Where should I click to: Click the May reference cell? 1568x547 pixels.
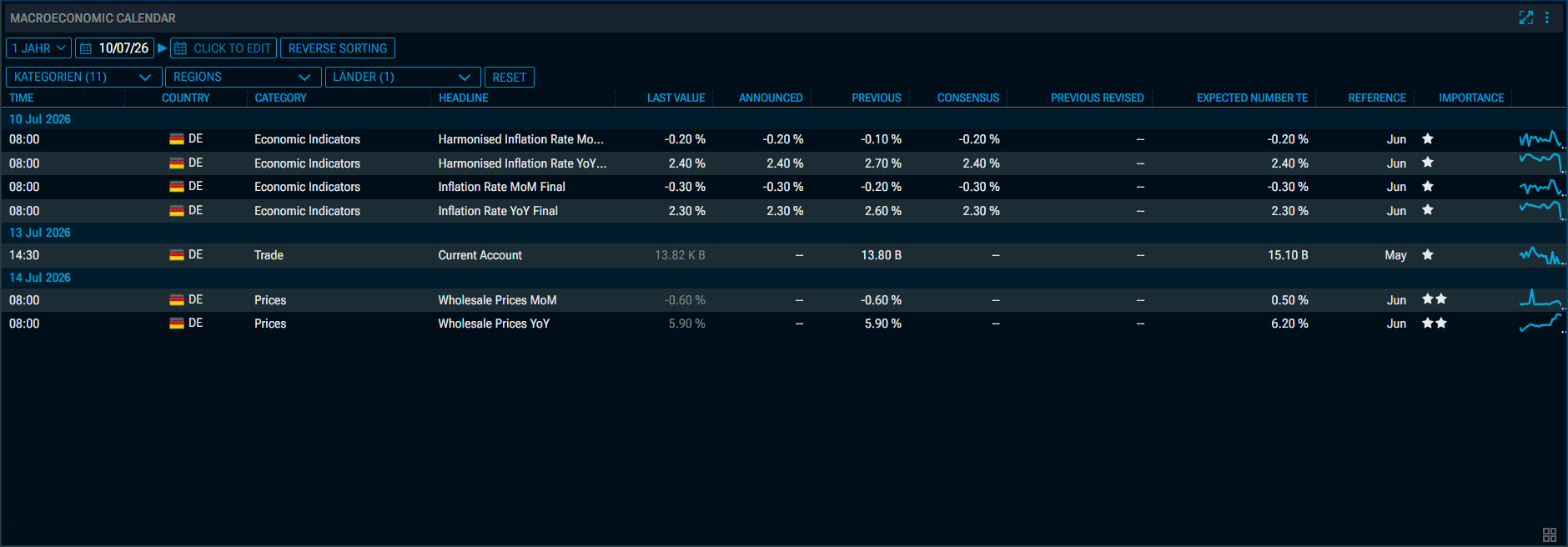coord(1395,255)
